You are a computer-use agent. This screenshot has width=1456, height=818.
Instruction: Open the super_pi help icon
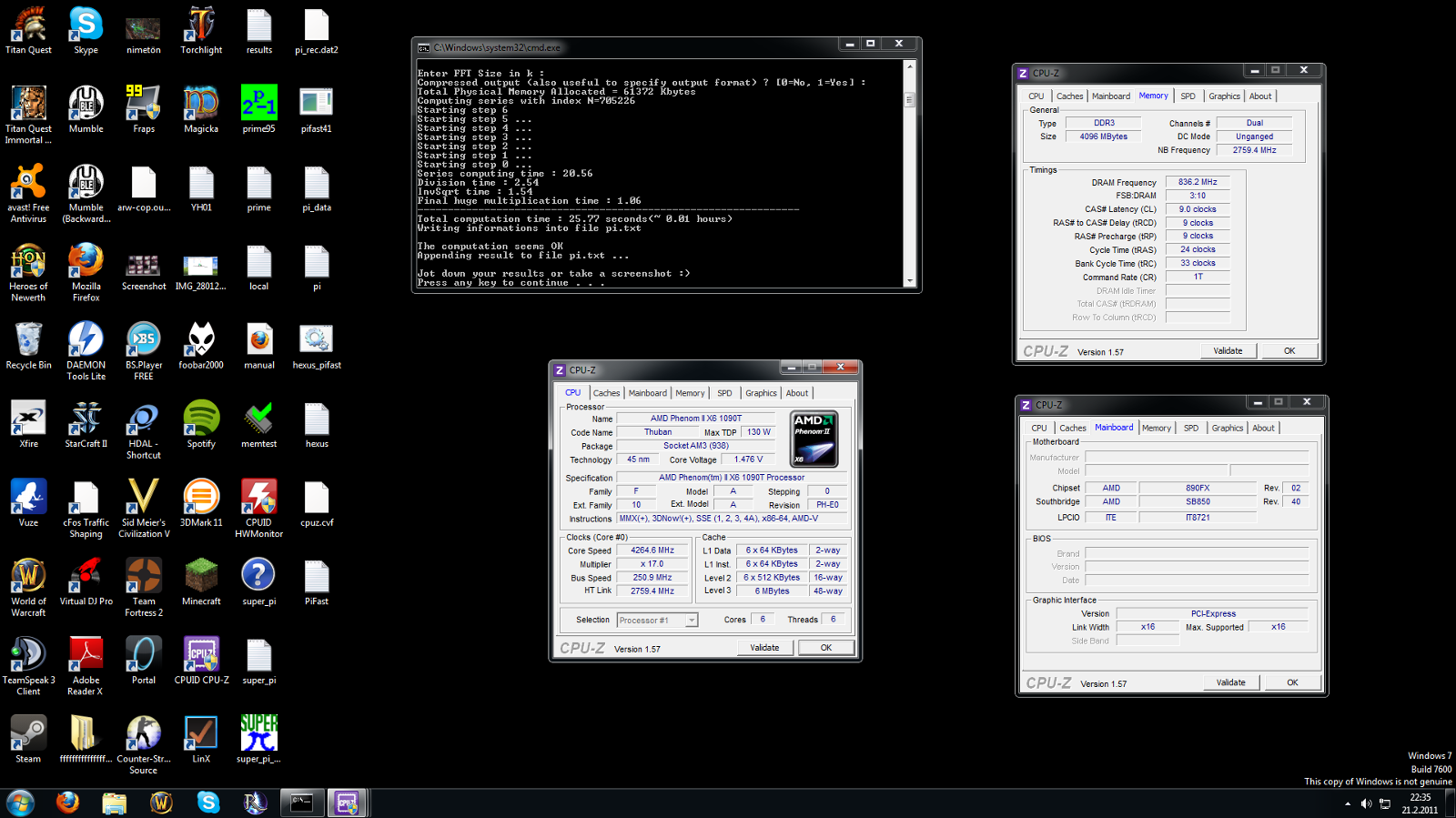click(259, 582)
